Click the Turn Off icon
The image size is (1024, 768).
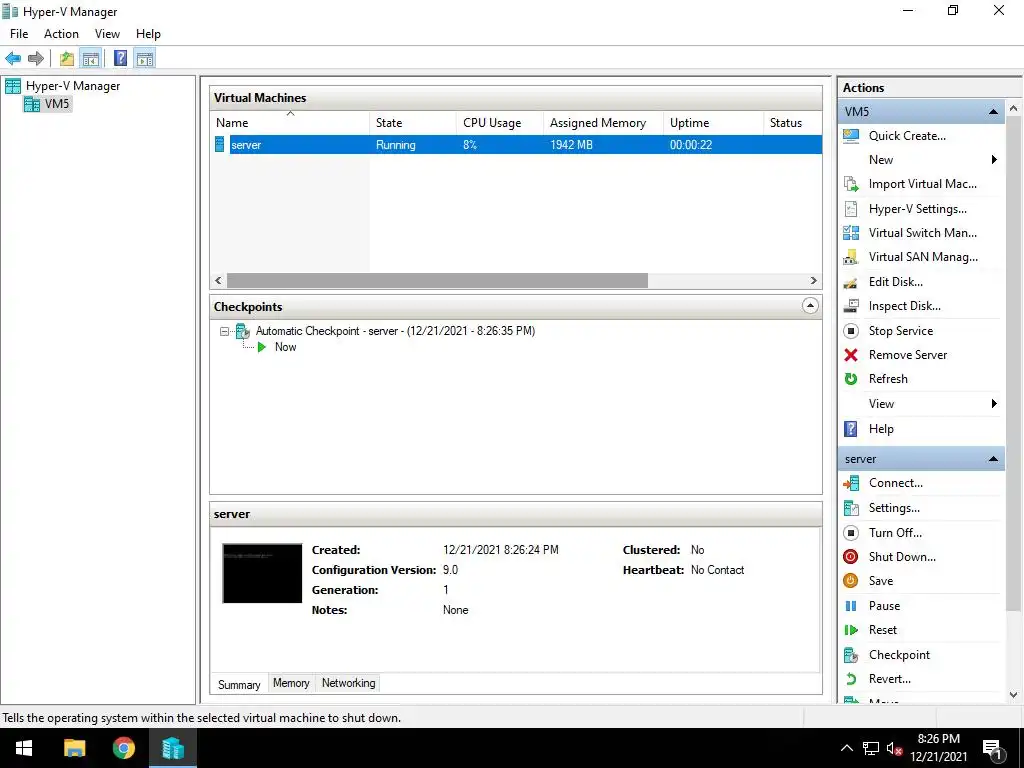click(851, 533)
